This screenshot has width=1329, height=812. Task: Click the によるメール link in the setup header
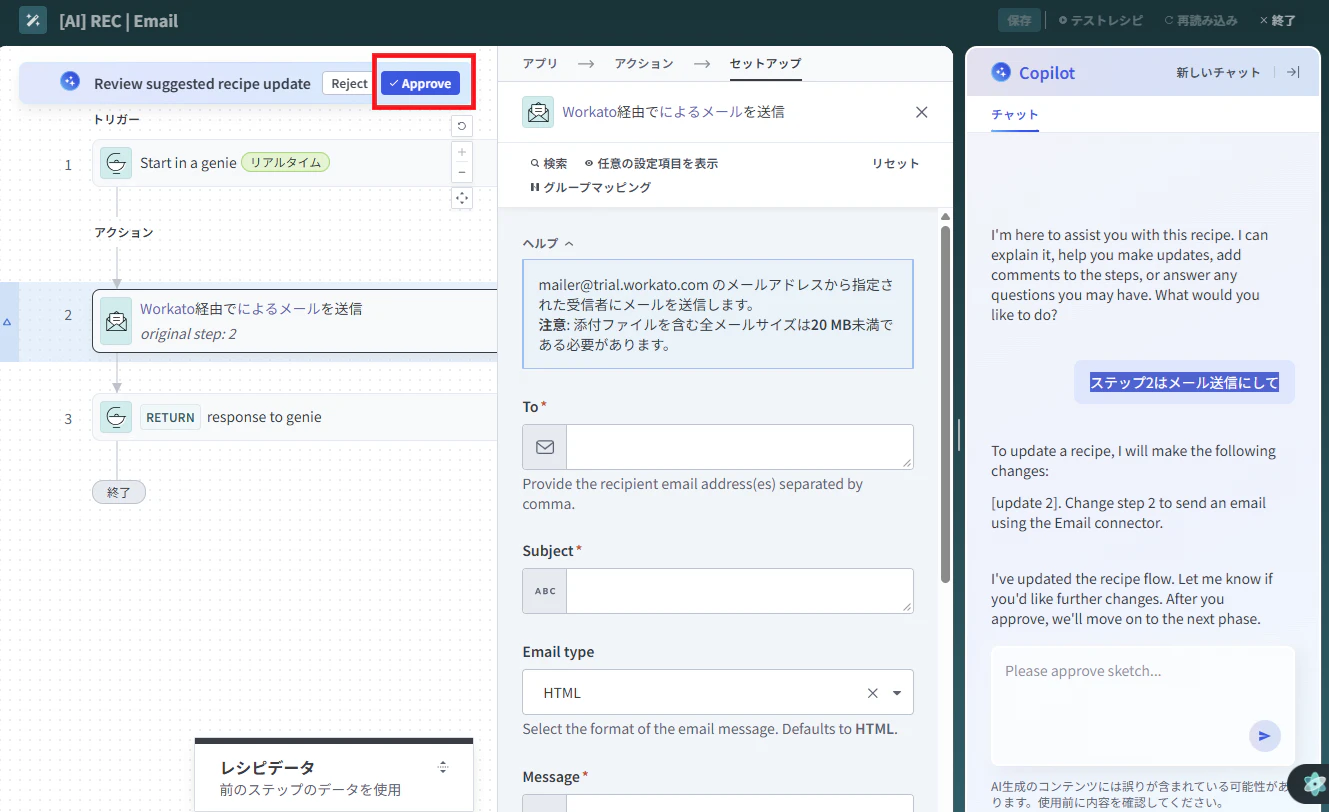(700, 112)
